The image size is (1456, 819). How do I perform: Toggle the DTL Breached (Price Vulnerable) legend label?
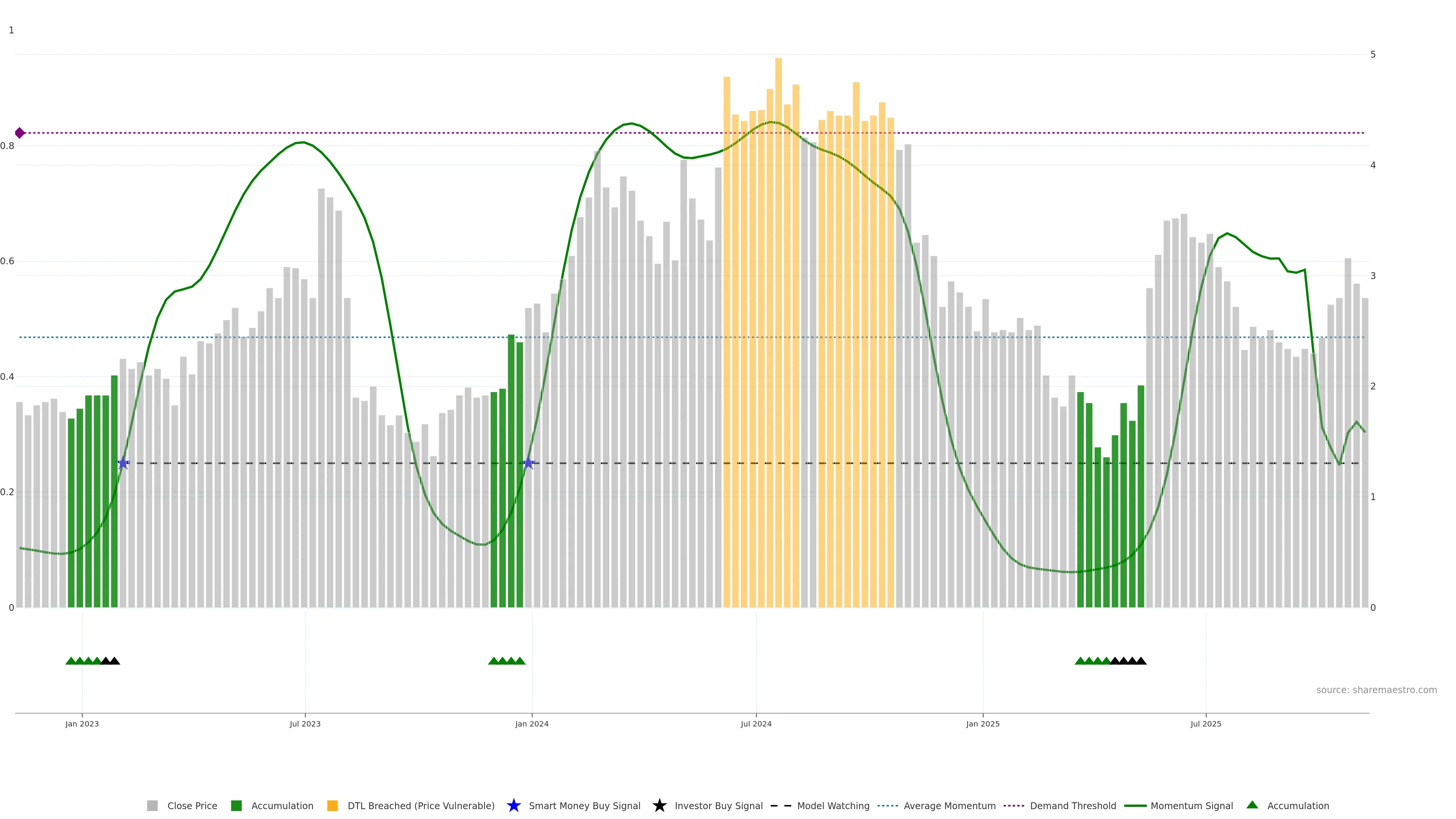pyautogui.click(x=420, y=806)
